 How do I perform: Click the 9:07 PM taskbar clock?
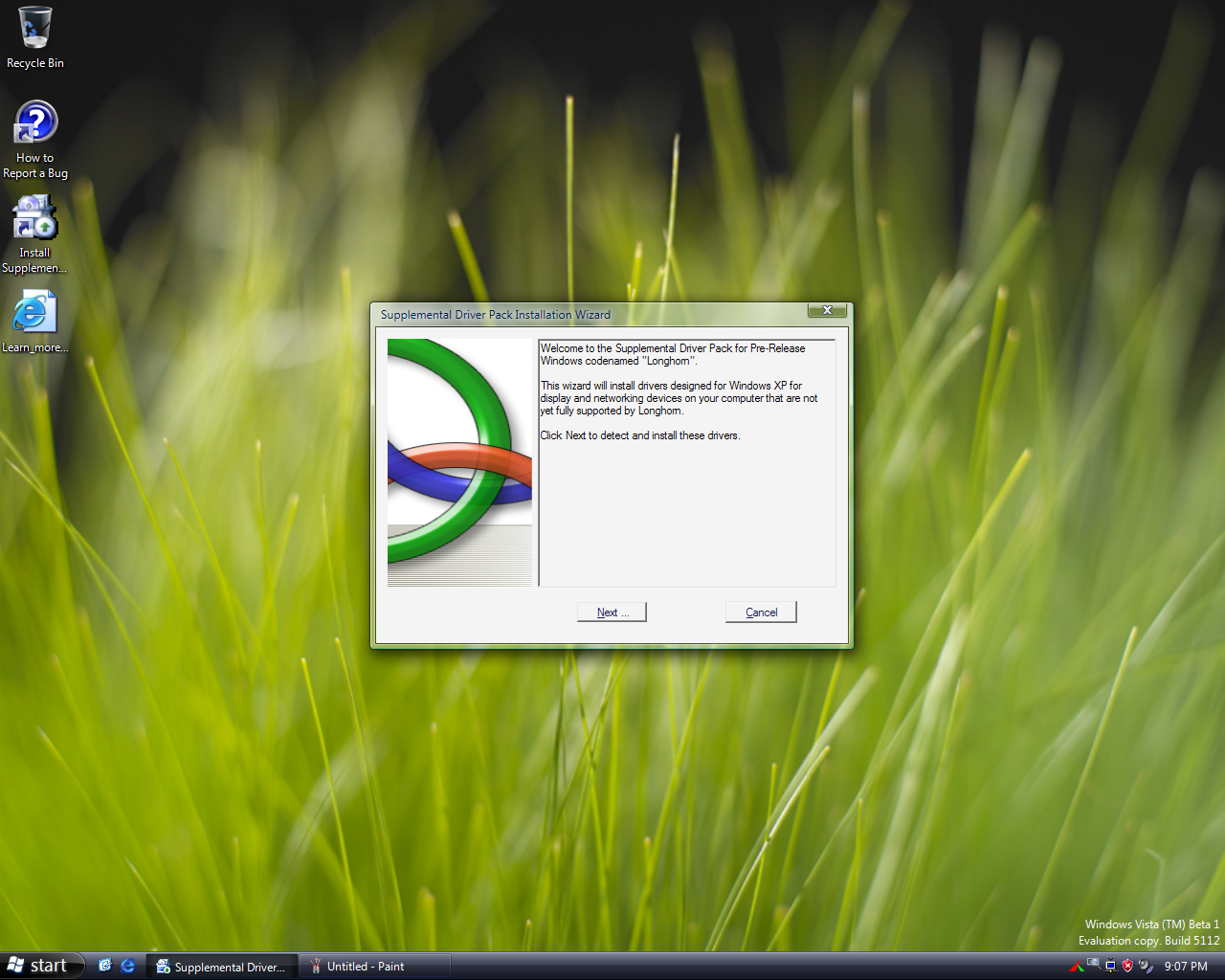[1186, 967]
